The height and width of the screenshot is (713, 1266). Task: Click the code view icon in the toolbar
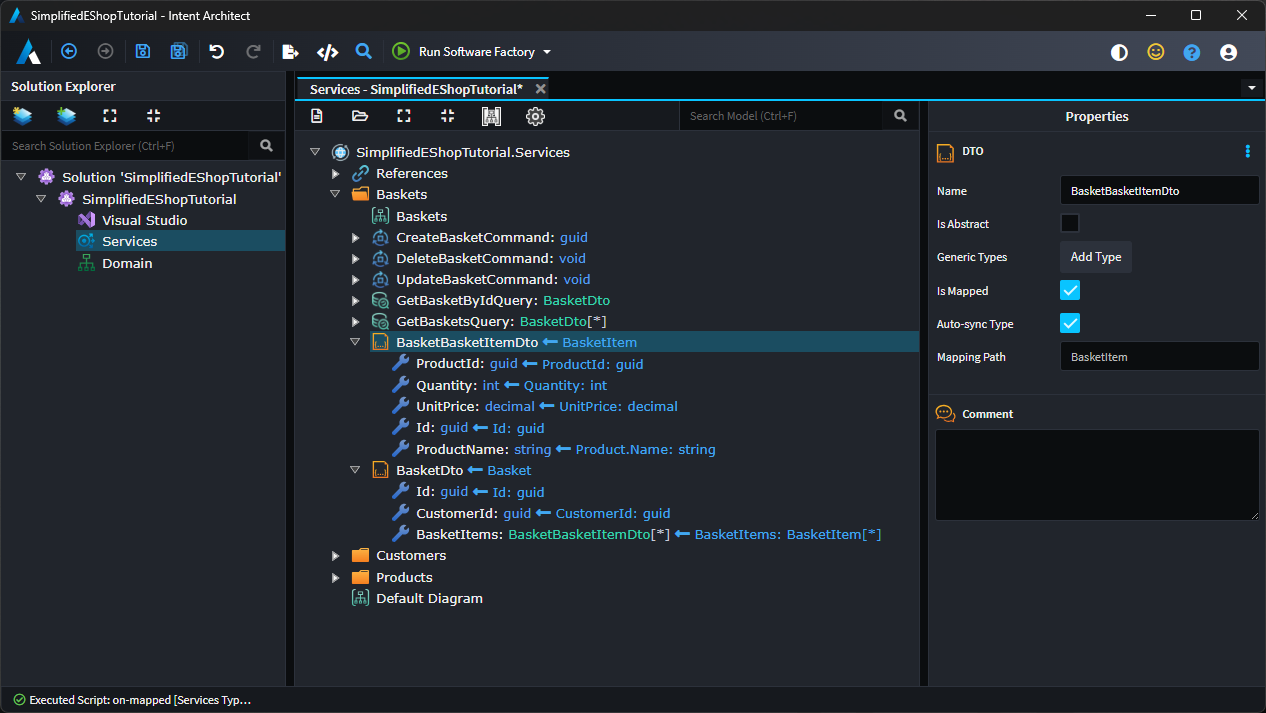click(327, 52)
